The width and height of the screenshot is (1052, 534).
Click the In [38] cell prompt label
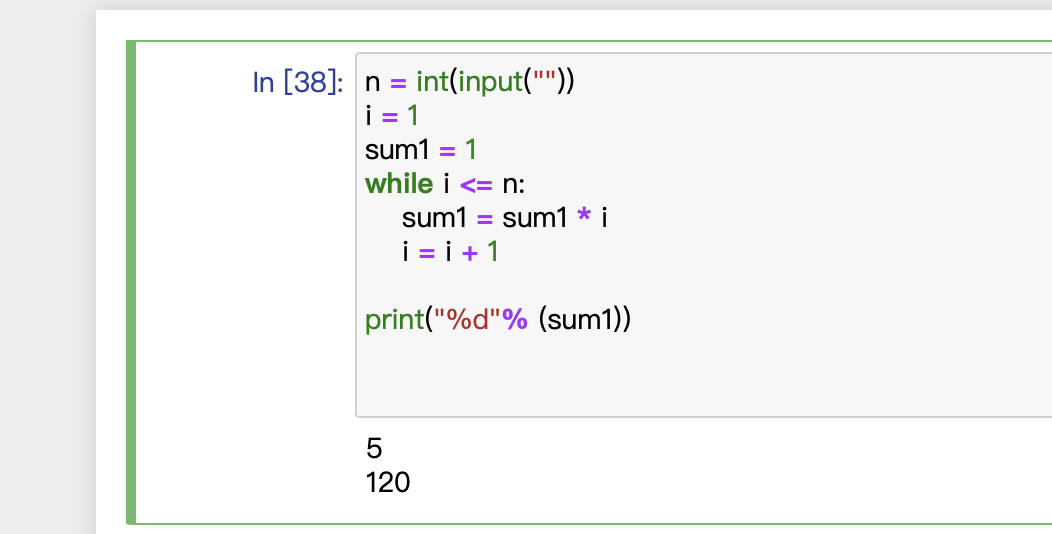[298, 83]
